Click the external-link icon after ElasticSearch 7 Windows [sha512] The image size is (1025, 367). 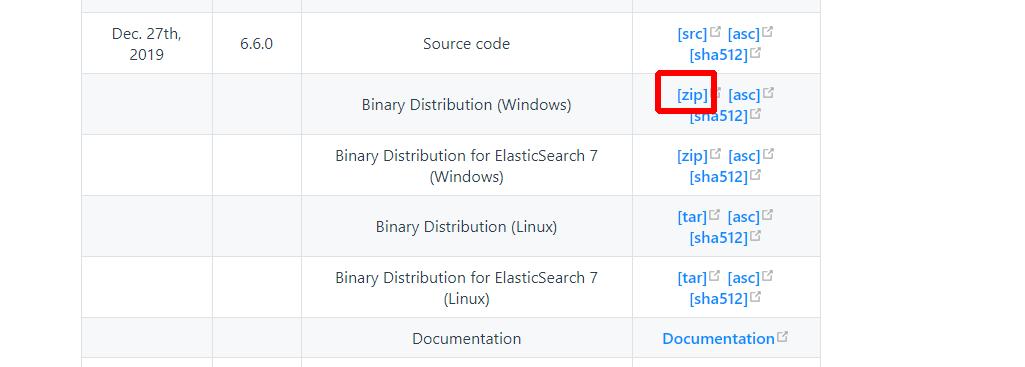(755, 175)
